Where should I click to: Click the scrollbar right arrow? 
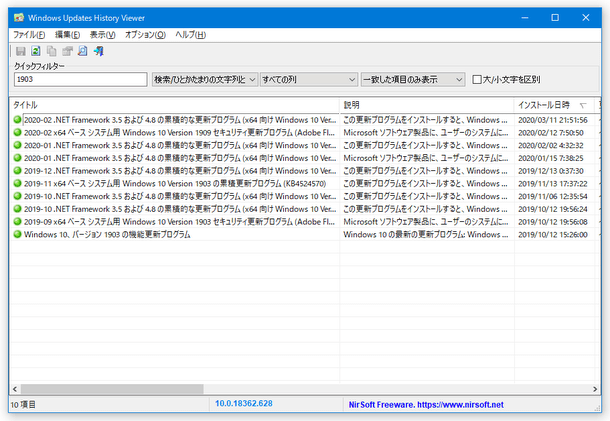point(595,389)
